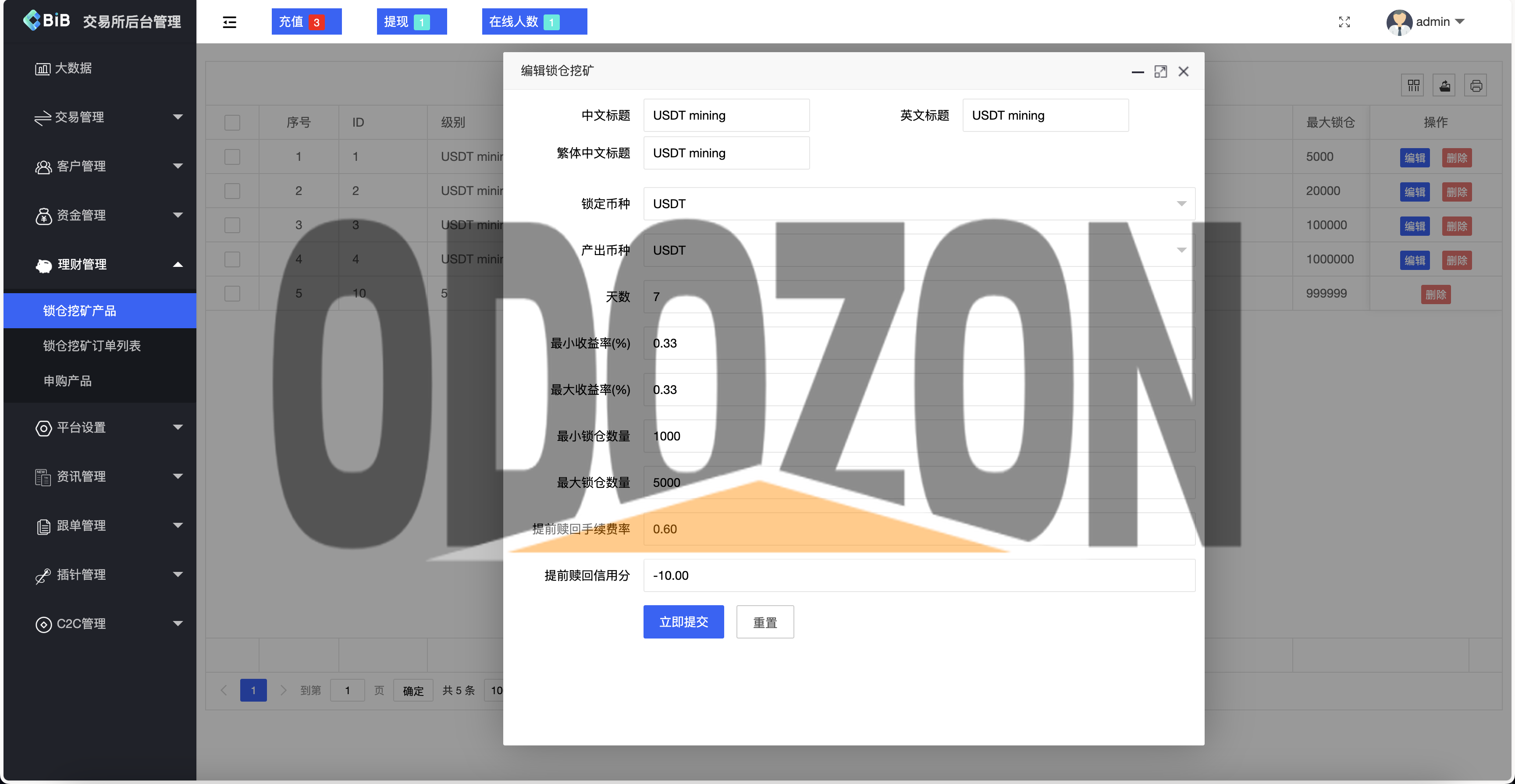Open the admin user dropdown arrow
This screenshot has width=1515, height=784.
tap(1460, 22)
